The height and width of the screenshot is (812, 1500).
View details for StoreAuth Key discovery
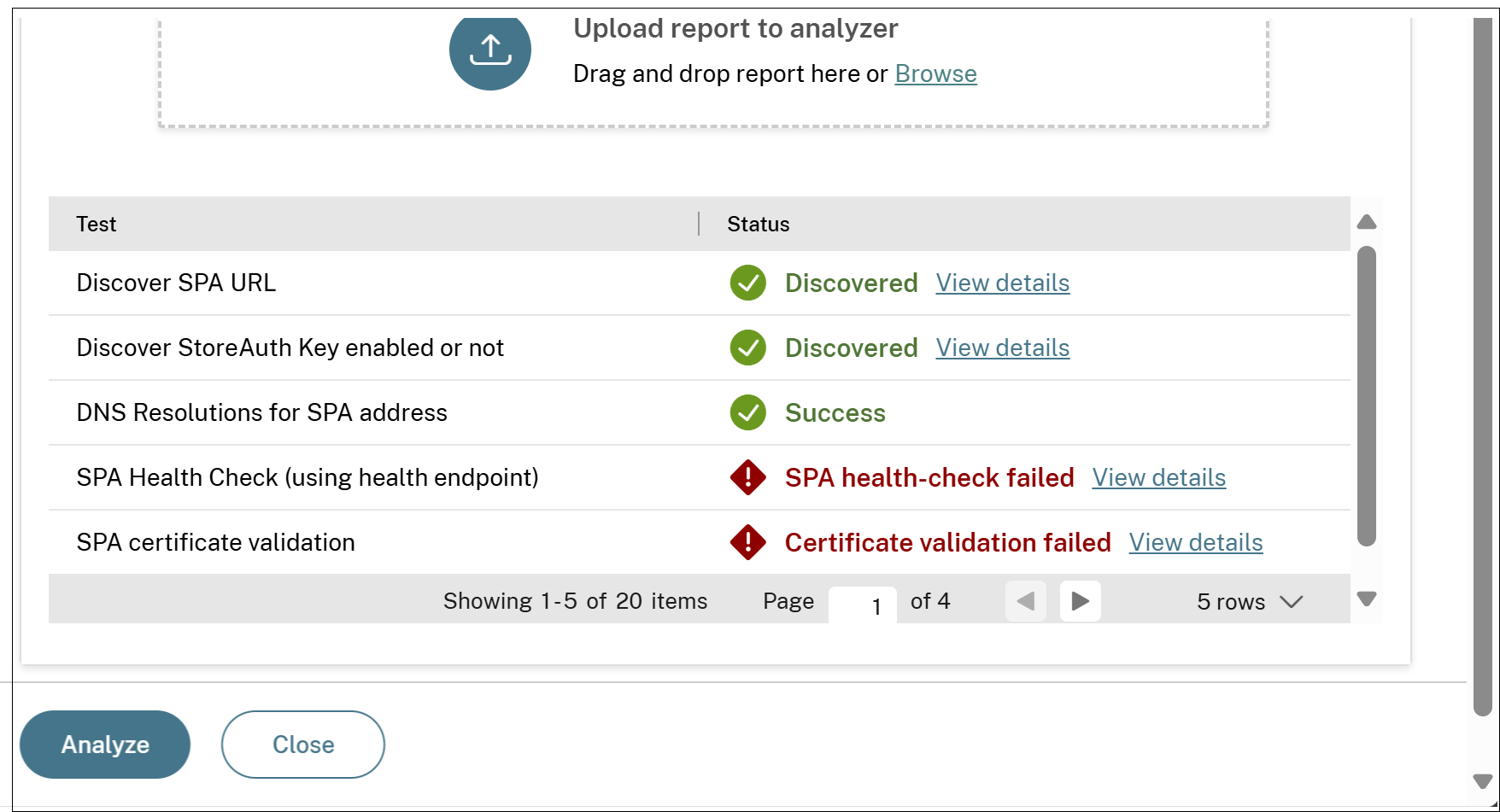click(1003, 348)
